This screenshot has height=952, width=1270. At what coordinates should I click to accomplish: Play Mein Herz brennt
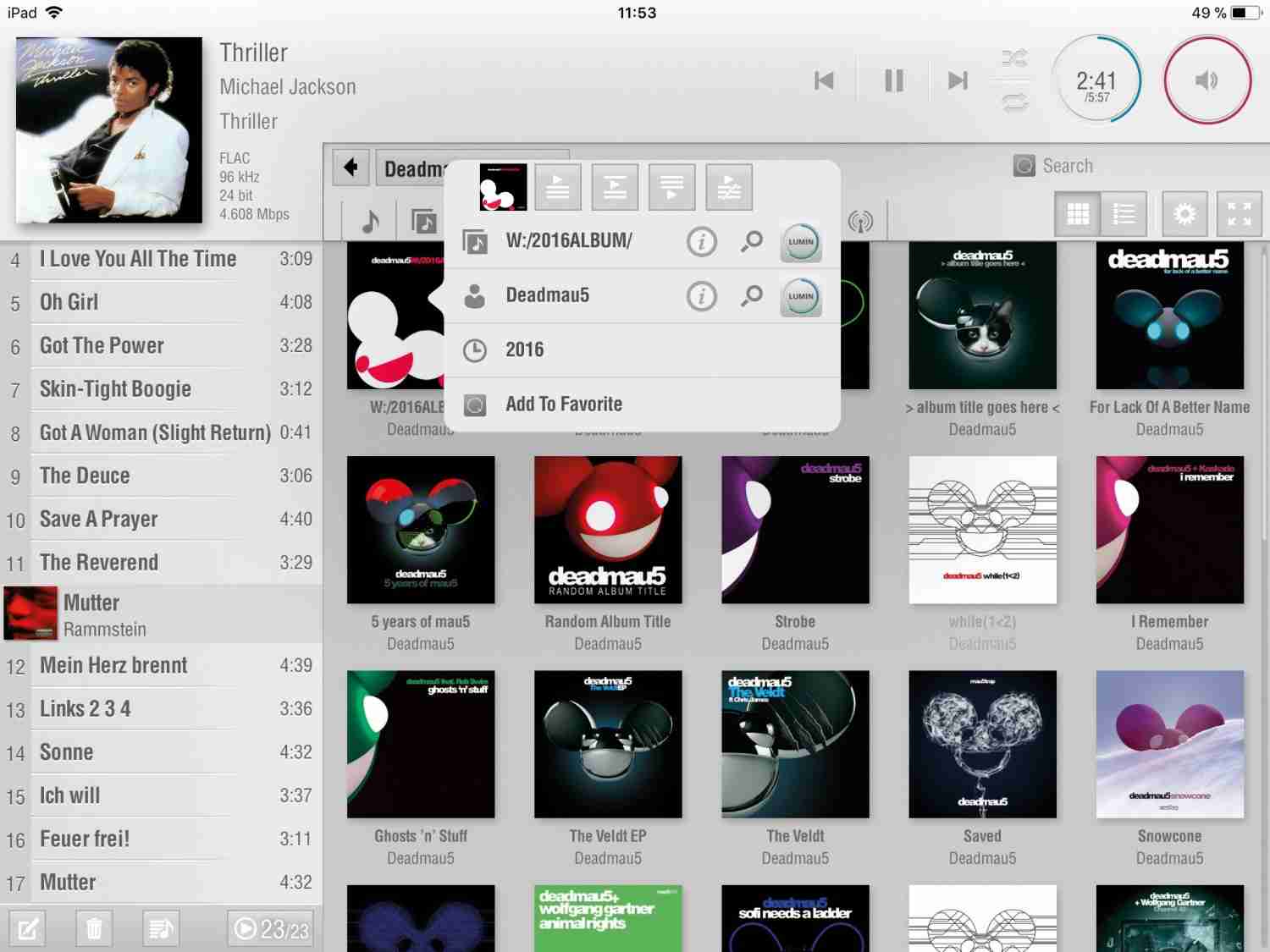(x=161, y=665)
